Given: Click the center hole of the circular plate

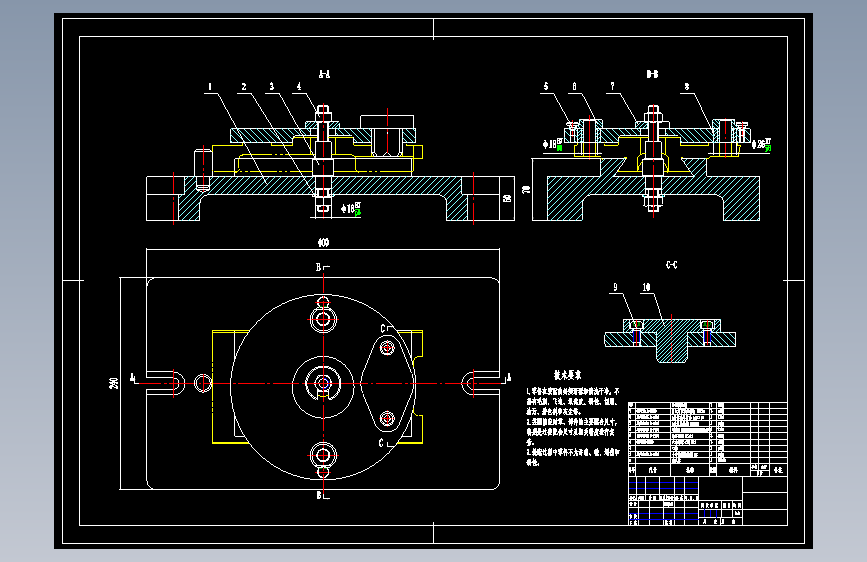Looking at the screenshot, I should 323,383.
